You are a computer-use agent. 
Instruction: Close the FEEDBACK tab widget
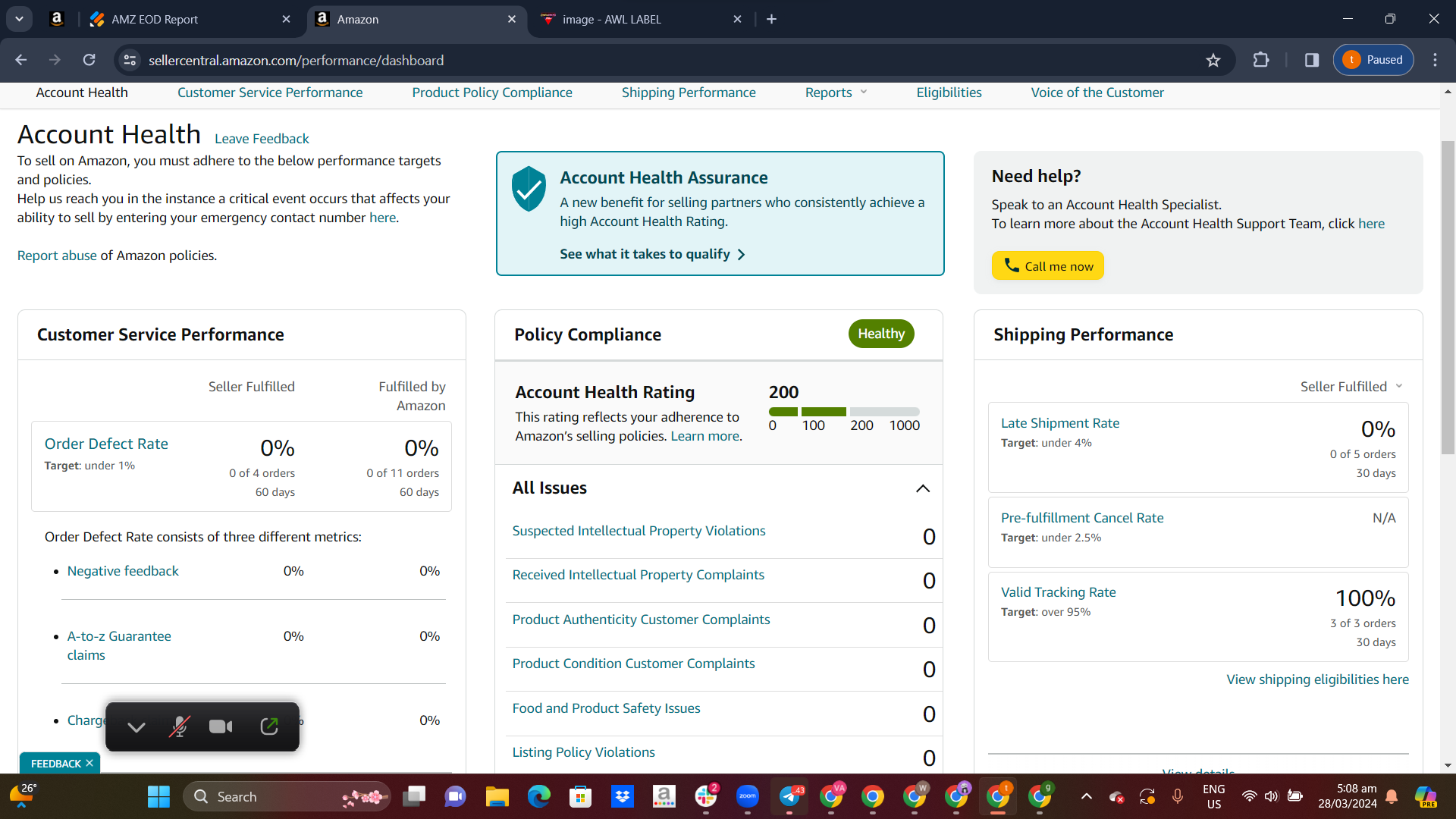tap(89, 763)
